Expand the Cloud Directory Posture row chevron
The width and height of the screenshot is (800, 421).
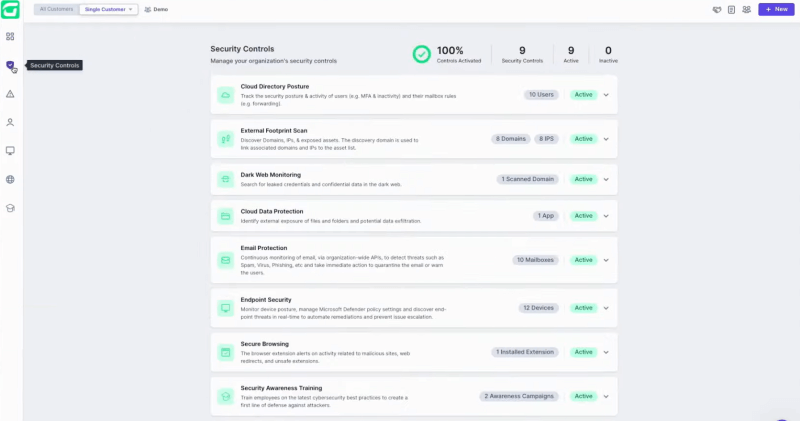tap(606, 95)
